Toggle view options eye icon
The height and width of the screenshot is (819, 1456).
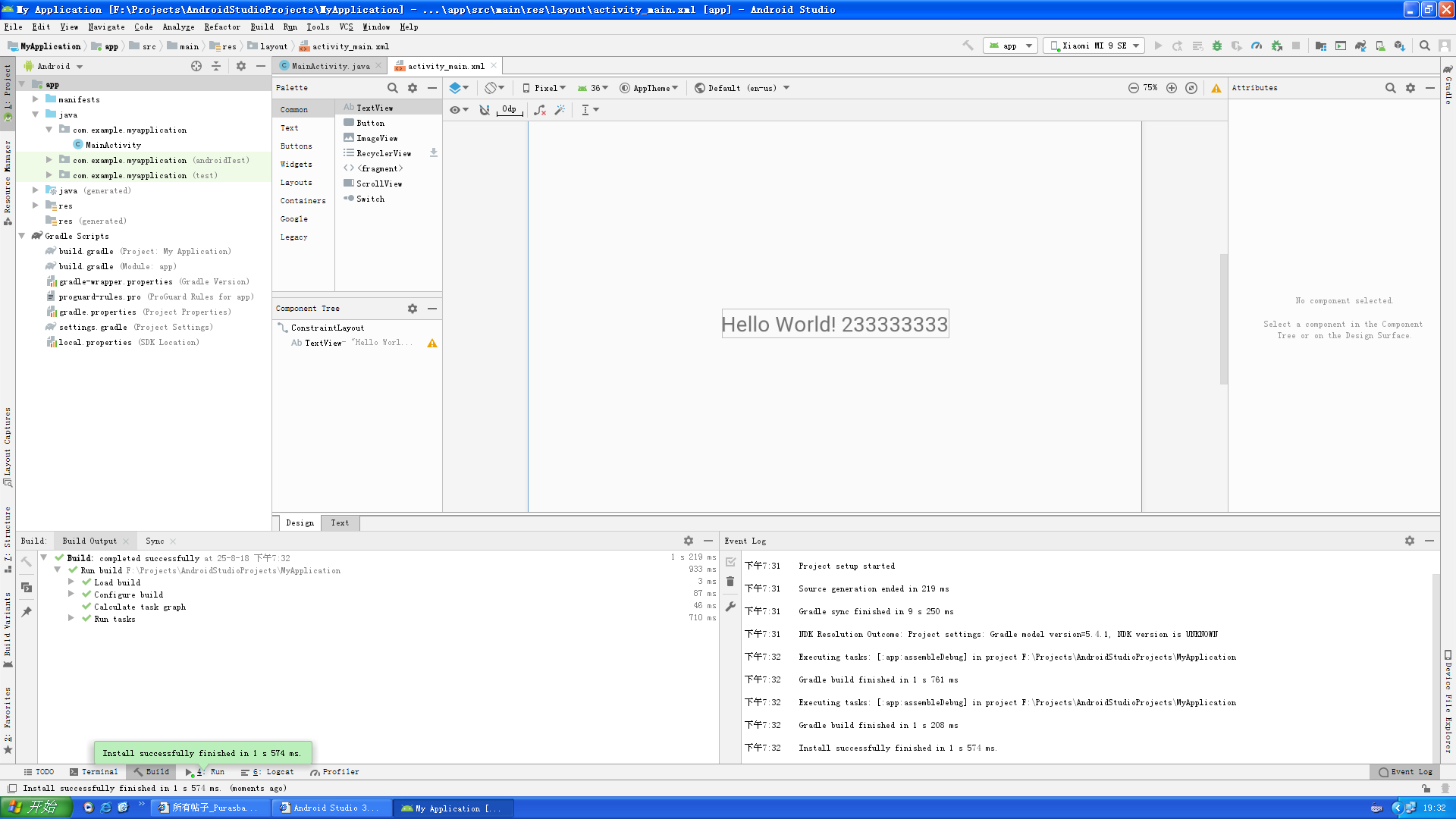tap(459, 110)
